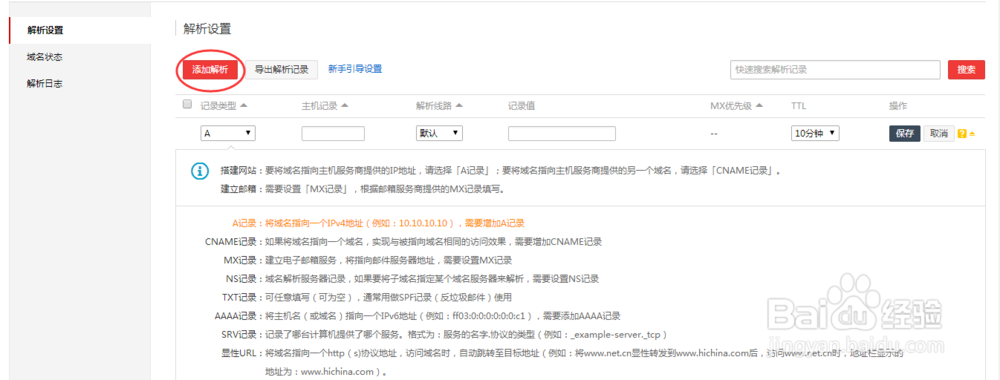Collapse help panel with small yellow arrow
The height and width of the screenshot is (380, 1000).
pos(972,134)
